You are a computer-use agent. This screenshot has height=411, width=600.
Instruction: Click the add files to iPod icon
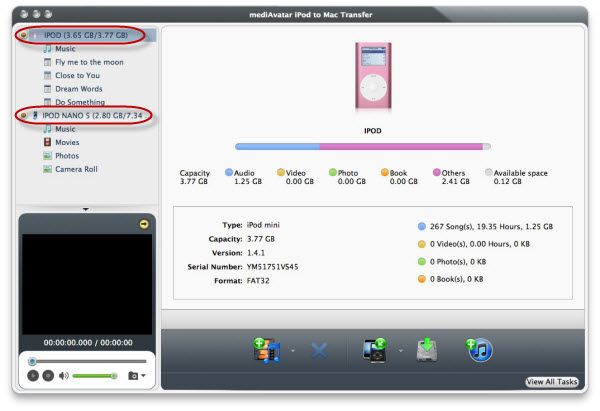(x=267, y=350)
